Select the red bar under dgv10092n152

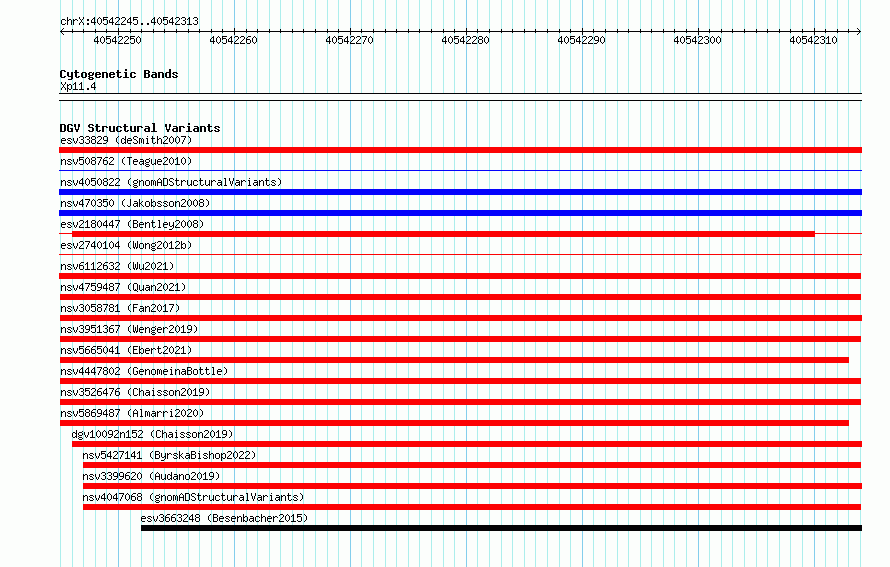467,444
